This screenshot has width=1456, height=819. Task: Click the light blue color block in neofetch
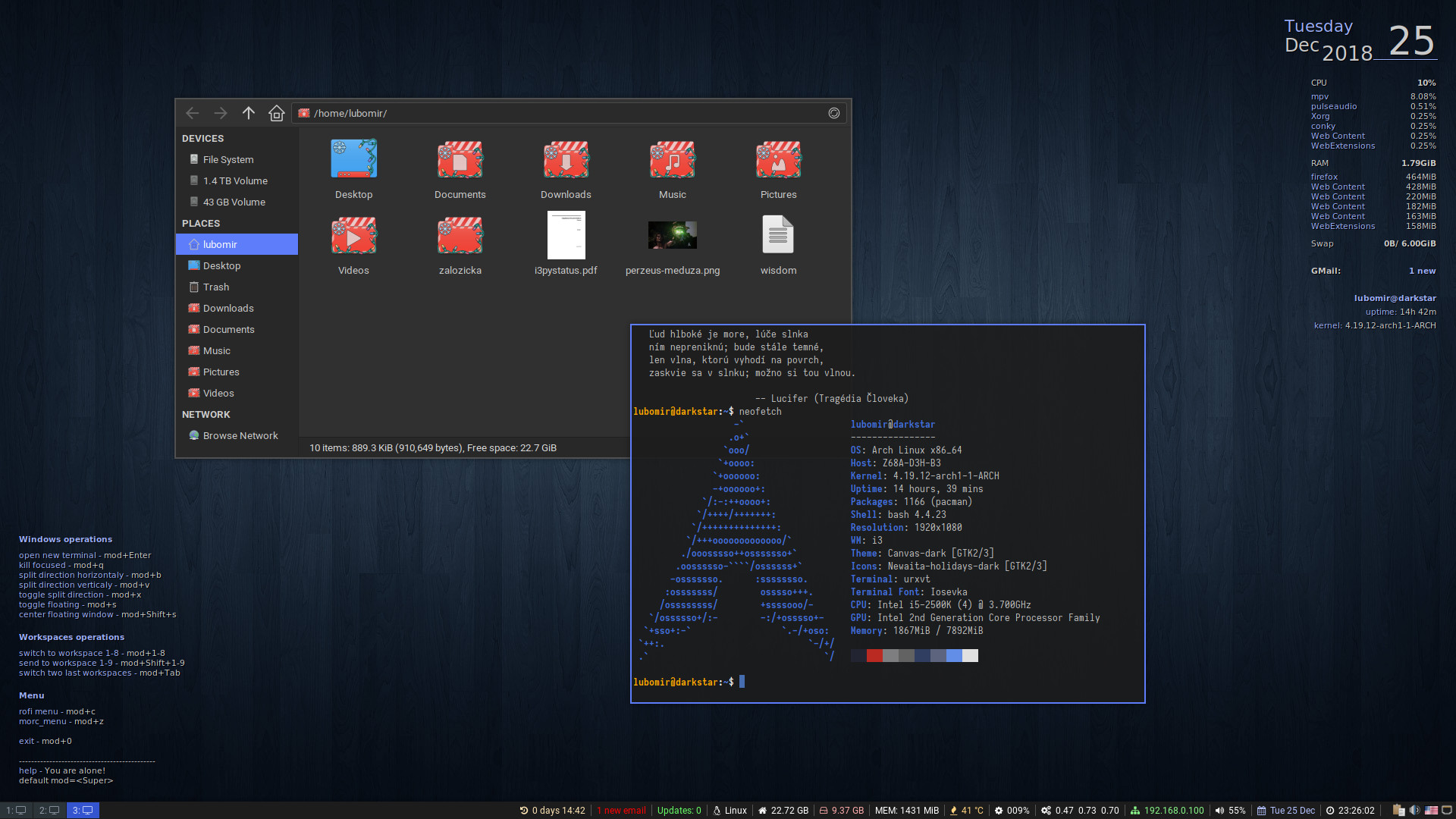coord(954,655)
